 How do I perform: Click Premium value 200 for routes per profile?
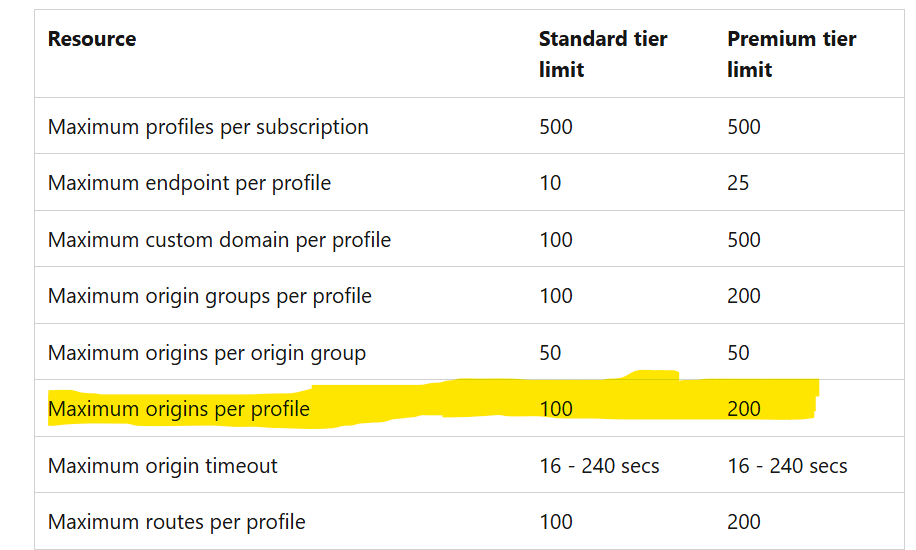744,522
